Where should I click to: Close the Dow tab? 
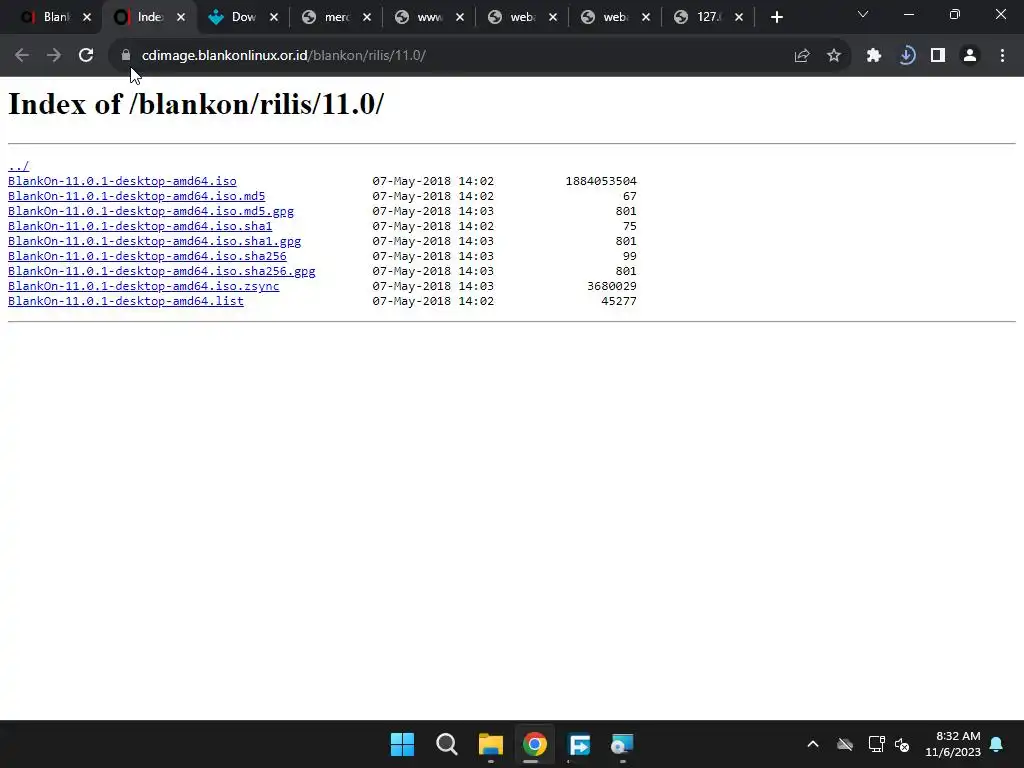tap(274, 18)
